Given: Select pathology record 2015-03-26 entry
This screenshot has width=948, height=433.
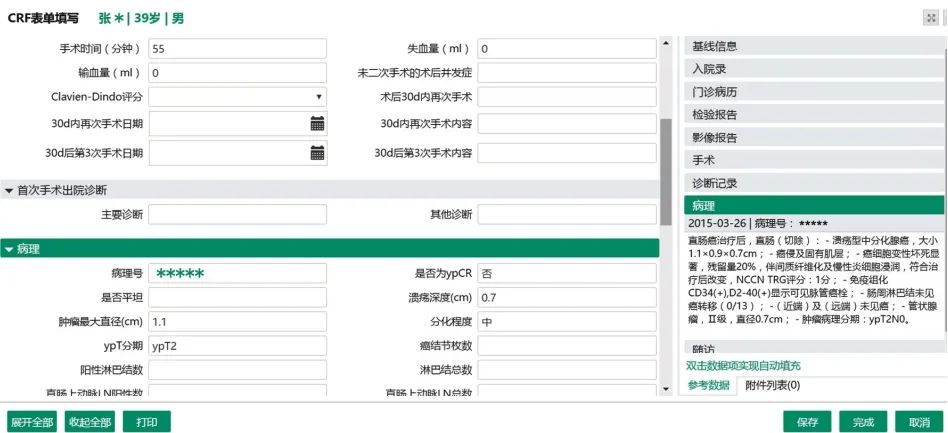Looking at the screenshot, I should (x=814, y=223).
